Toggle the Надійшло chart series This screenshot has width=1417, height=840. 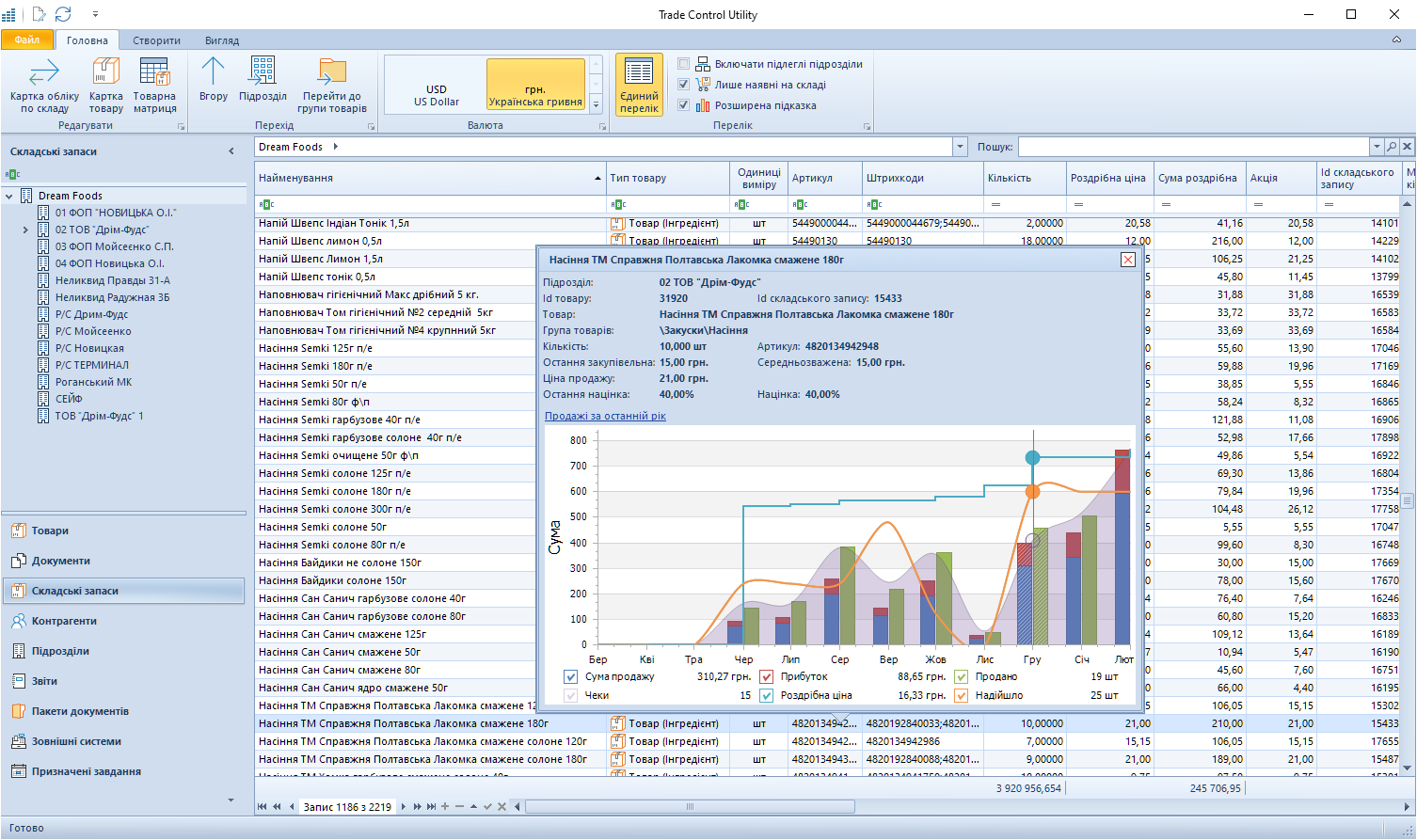[x=961, y=695]
